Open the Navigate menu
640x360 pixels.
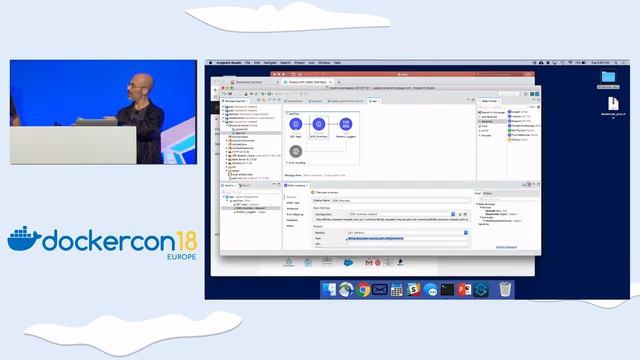click(269, 63)
